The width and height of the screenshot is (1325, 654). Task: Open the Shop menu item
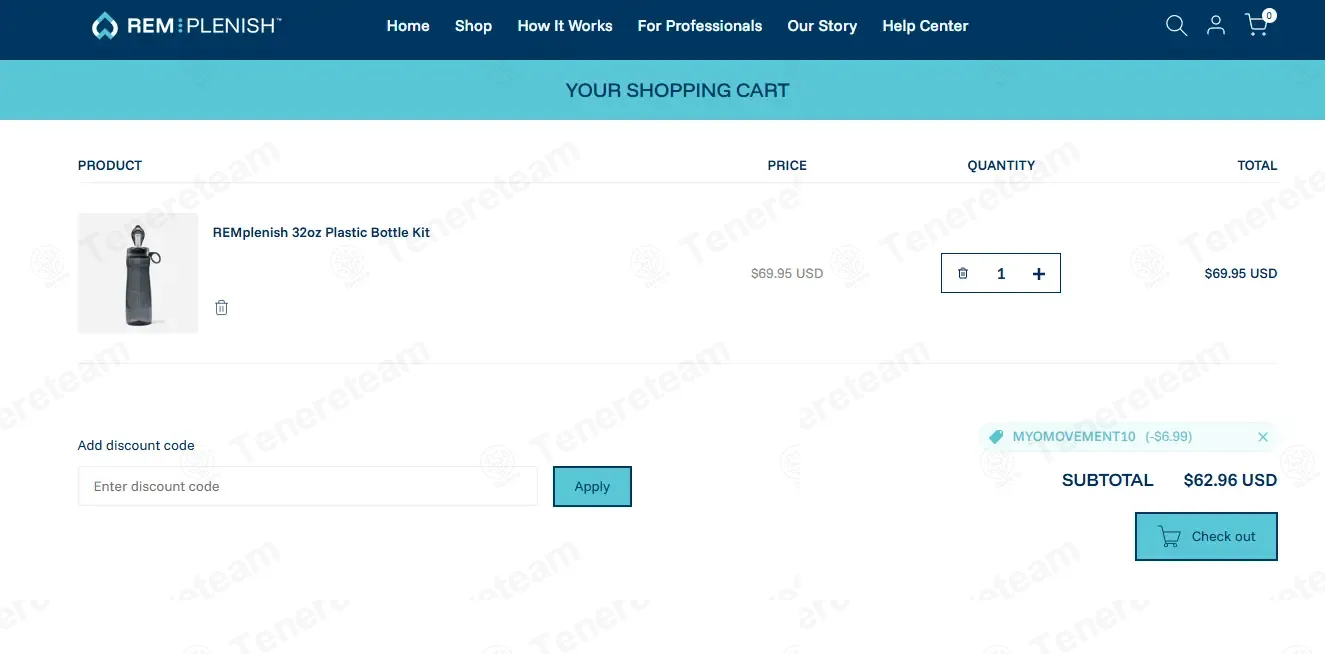[473, 26]
